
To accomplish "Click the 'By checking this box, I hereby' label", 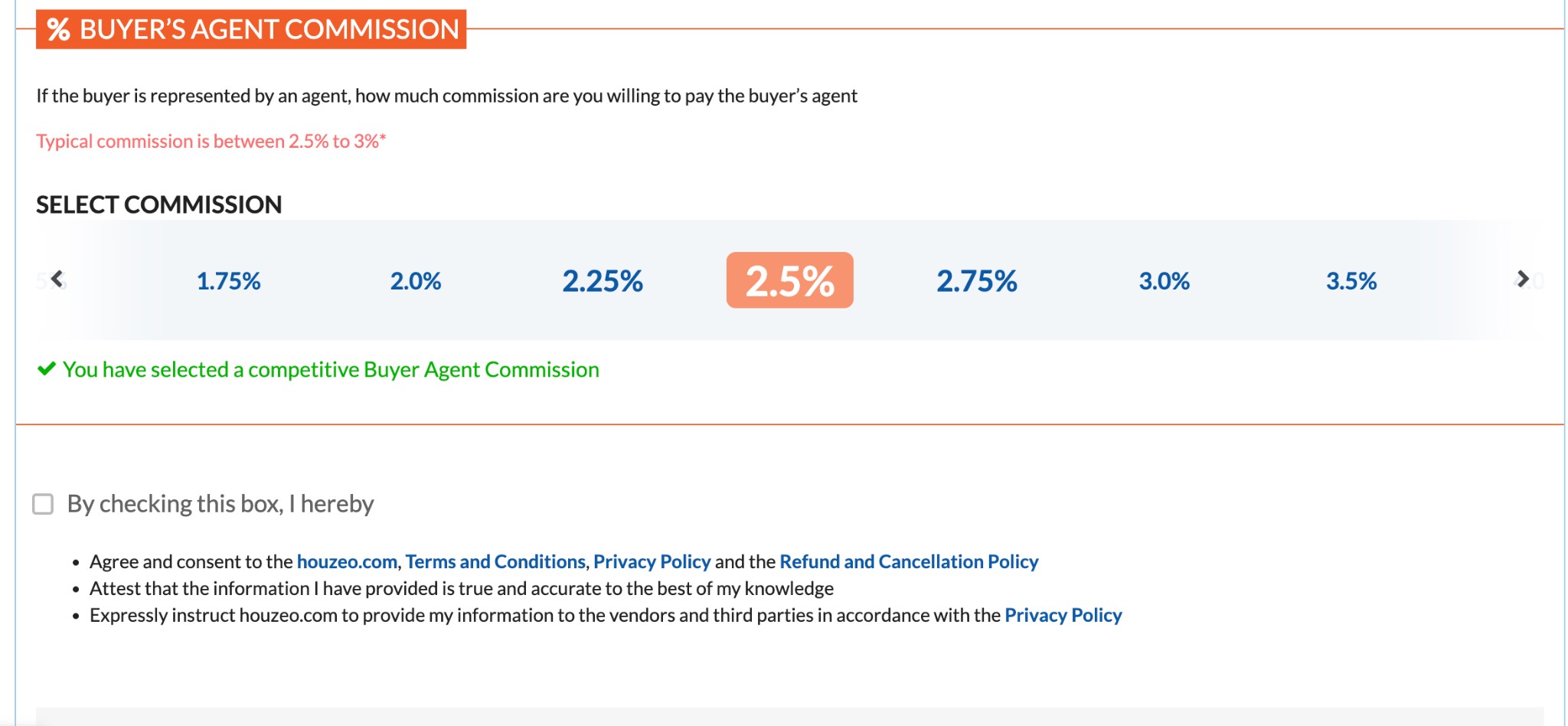I will [x=220, y=504].
